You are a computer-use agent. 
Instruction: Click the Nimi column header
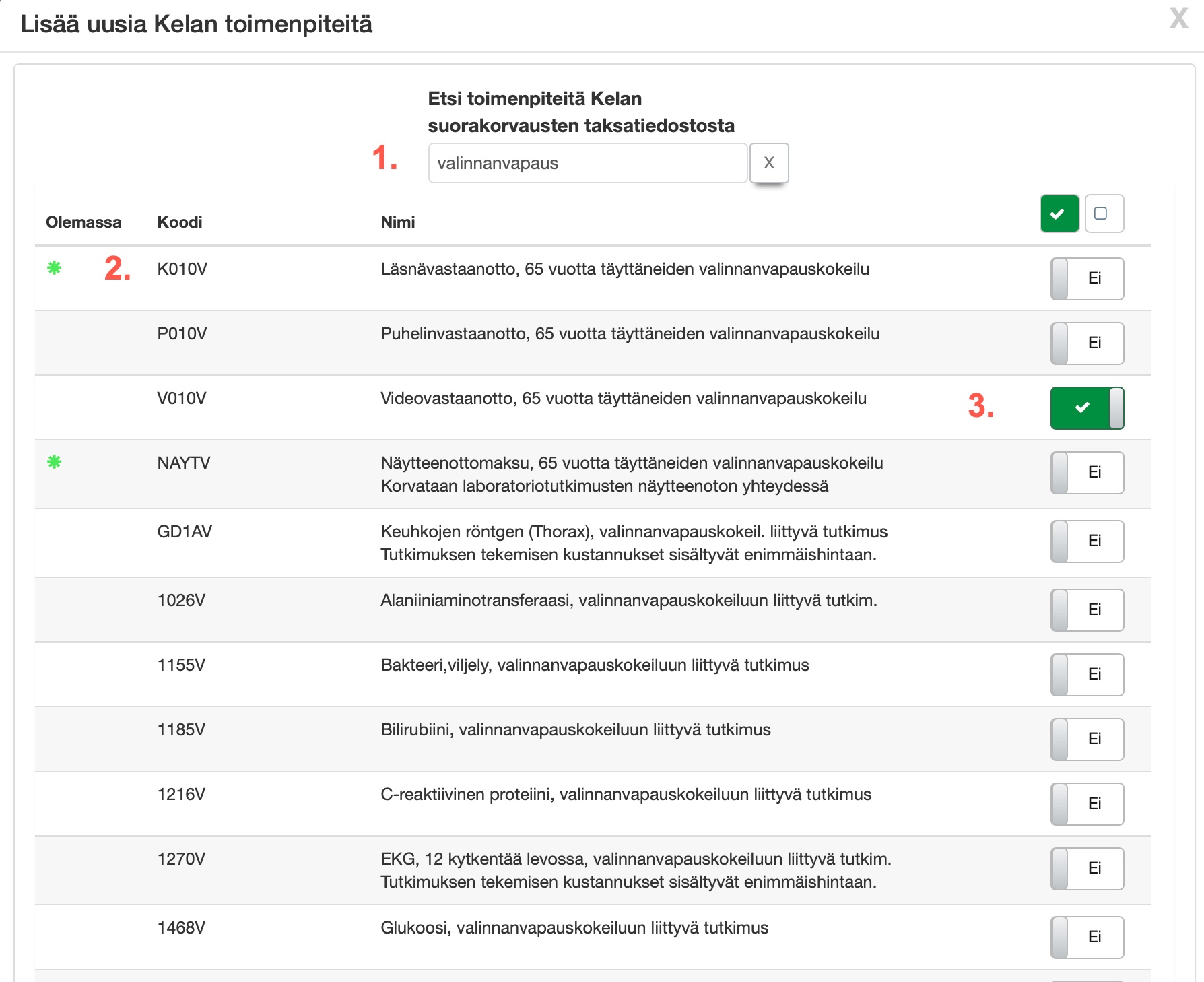click(397, 222)
